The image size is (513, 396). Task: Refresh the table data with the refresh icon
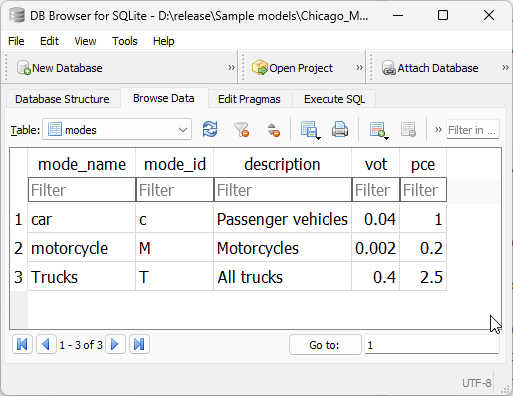[210, 129]
